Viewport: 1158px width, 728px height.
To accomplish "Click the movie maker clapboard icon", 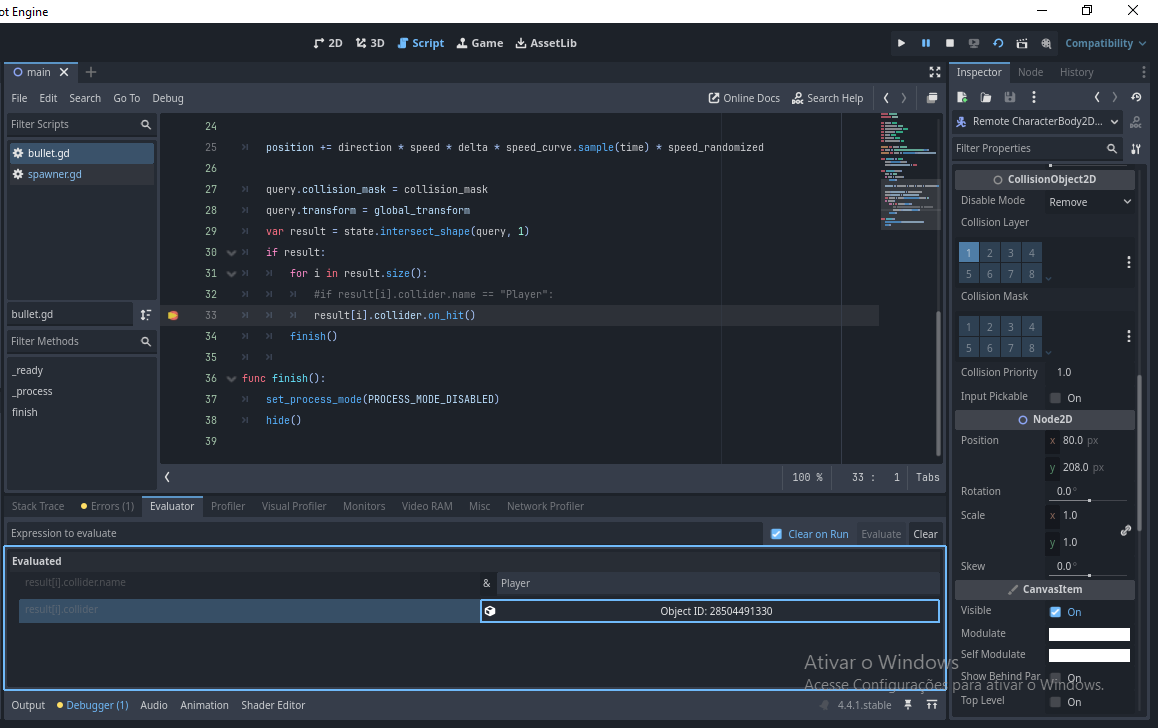I will 1022,44.
